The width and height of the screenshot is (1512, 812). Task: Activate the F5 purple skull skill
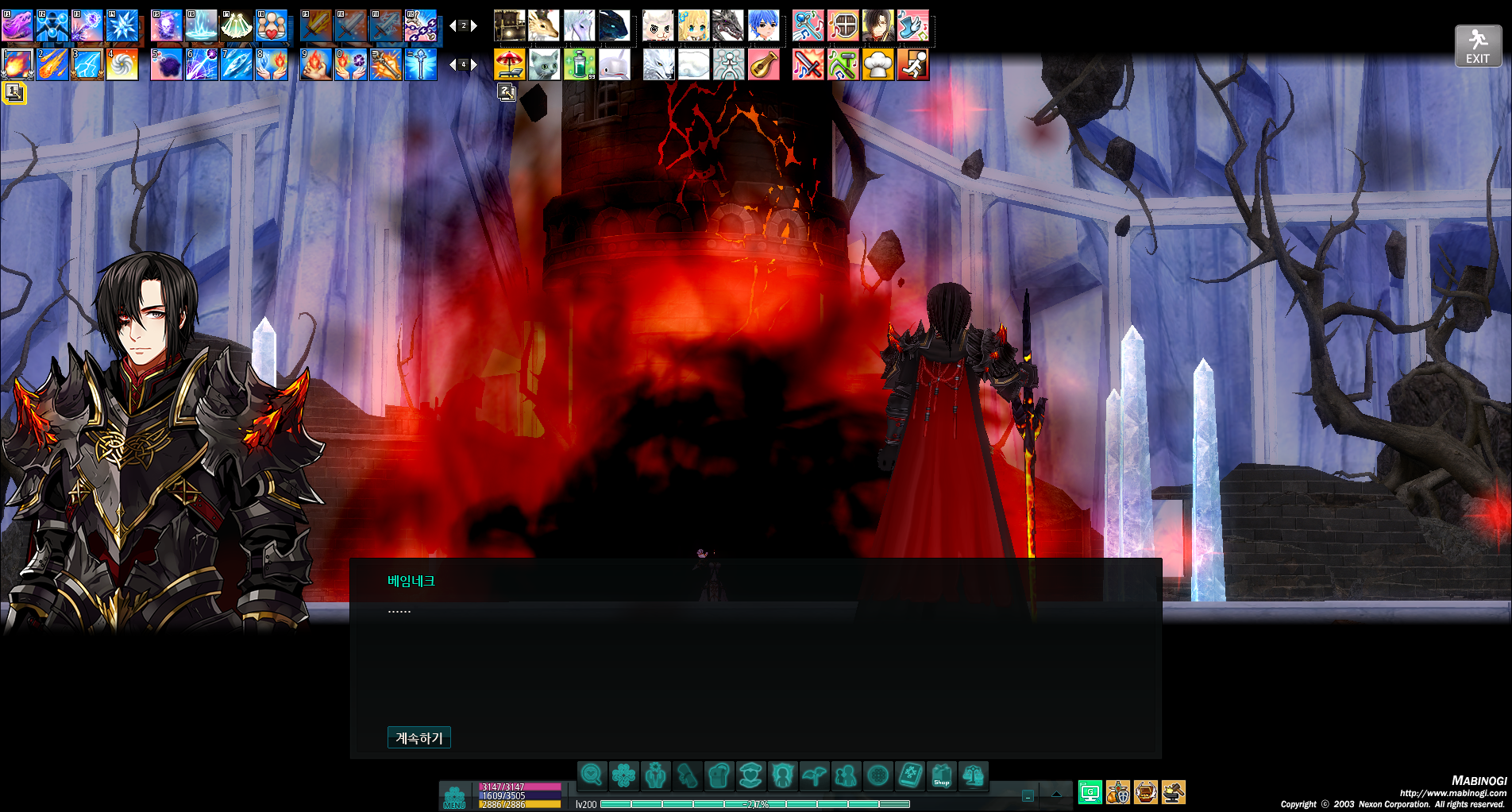pyautogui.click(x=167, y=26)
